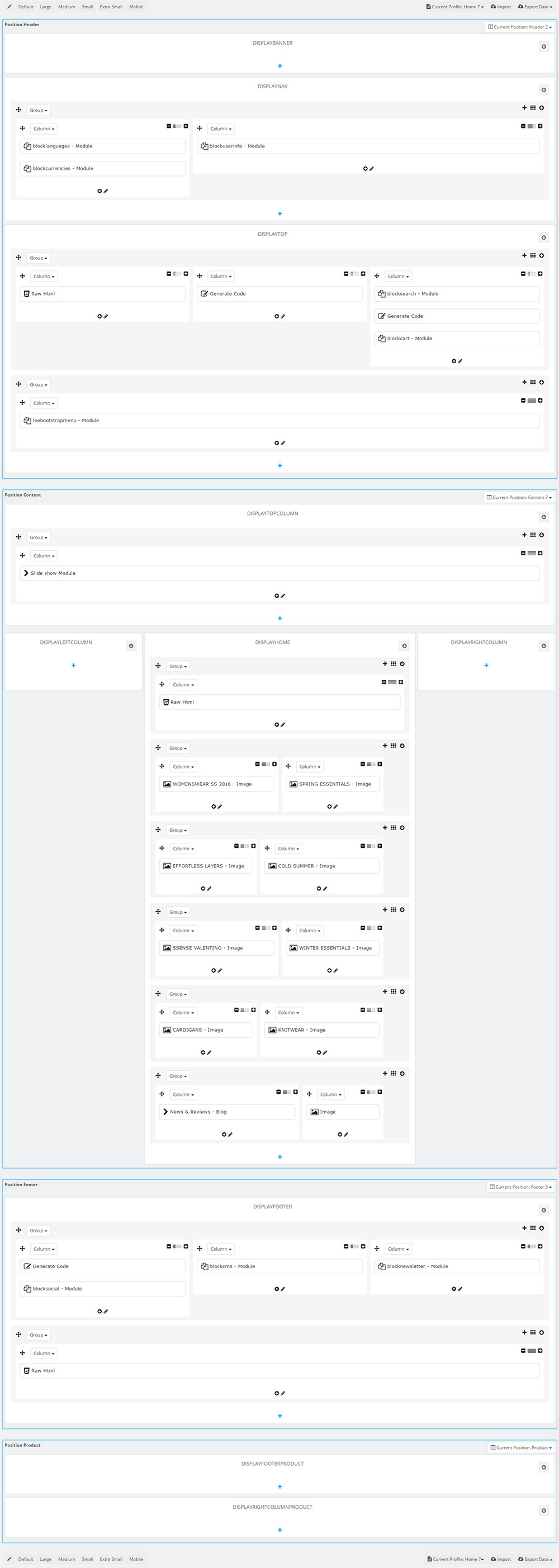Open the grid icon of the leobootstrapmenu group
Viewport: 559px width, 1568px height.
click(533, 382)
